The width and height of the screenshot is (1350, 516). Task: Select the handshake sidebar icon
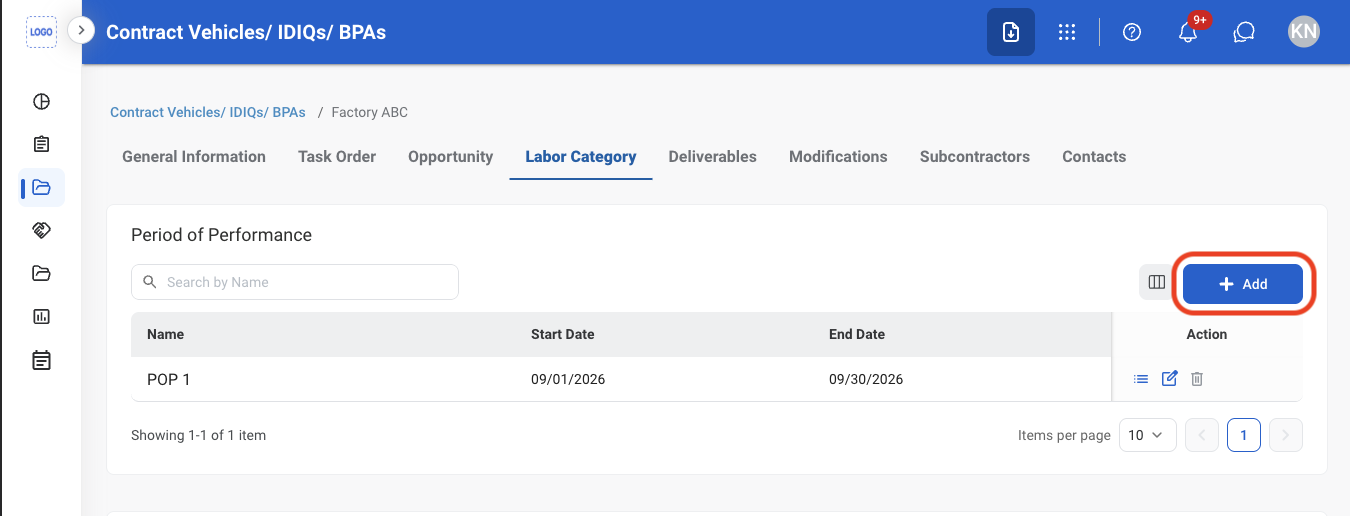(41, 230)
